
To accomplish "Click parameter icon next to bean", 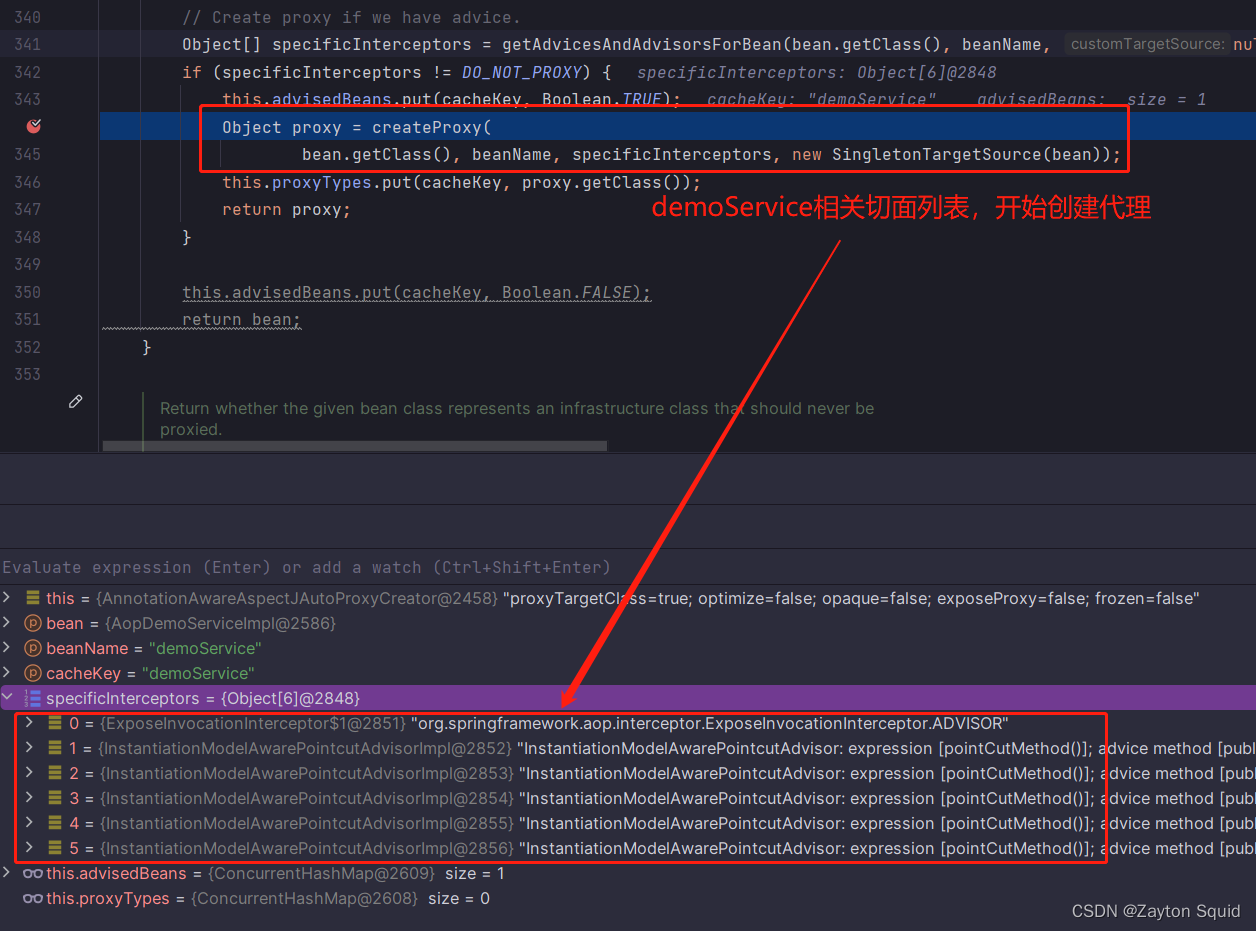I will 33,623.
